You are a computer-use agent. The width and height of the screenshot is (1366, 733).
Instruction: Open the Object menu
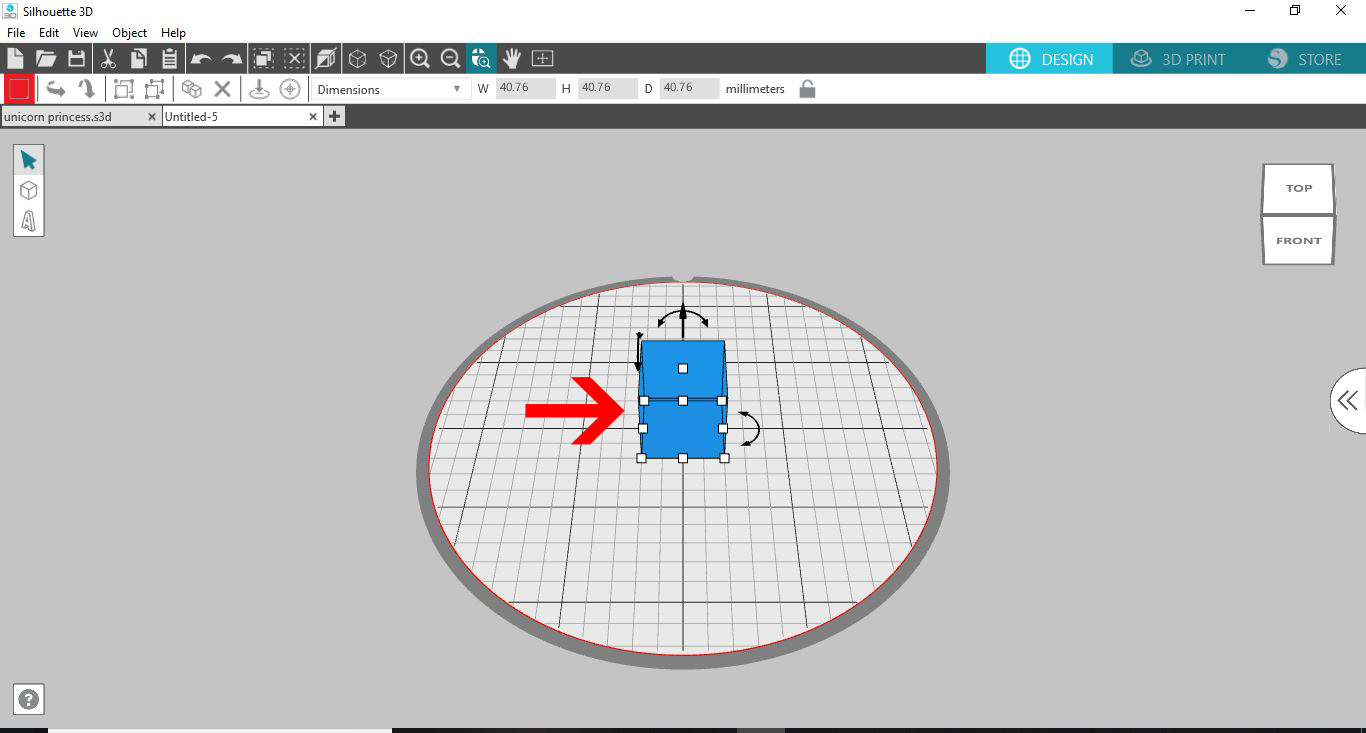[x=130, y=33]
